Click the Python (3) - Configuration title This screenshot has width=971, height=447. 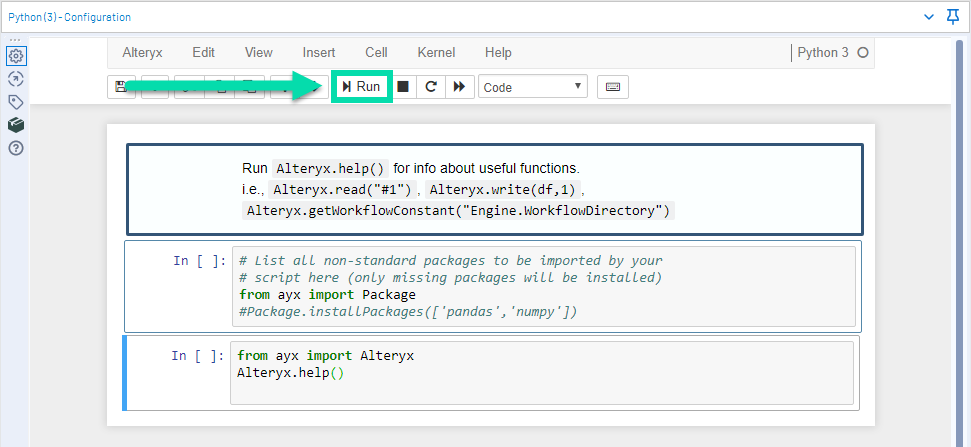tap(69, 17)
